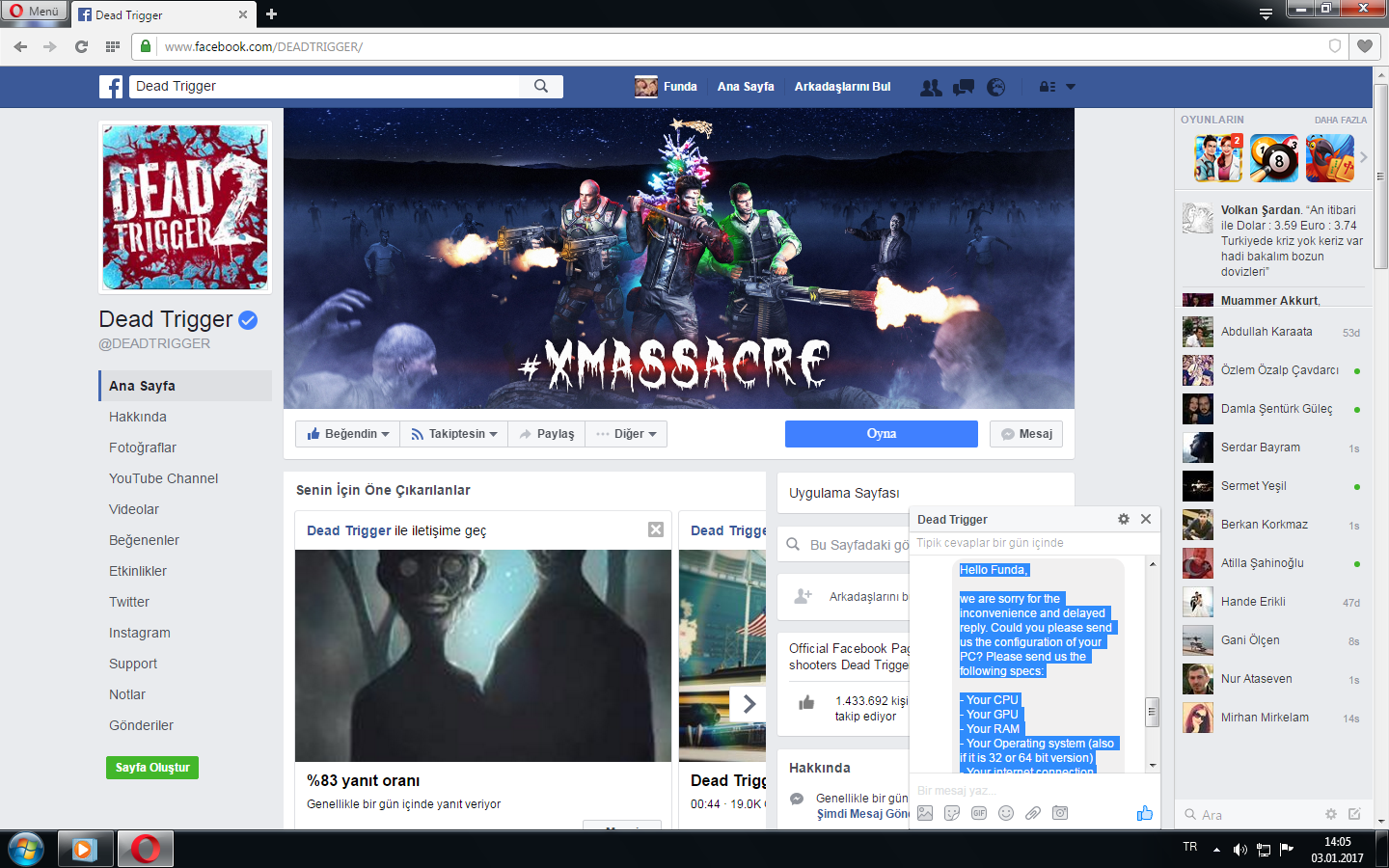The width and height of the screenshot is (1389, 868).
Task: Bookmark page with the heart icon
Action: pyautogui.click(x=1364, y=46)
